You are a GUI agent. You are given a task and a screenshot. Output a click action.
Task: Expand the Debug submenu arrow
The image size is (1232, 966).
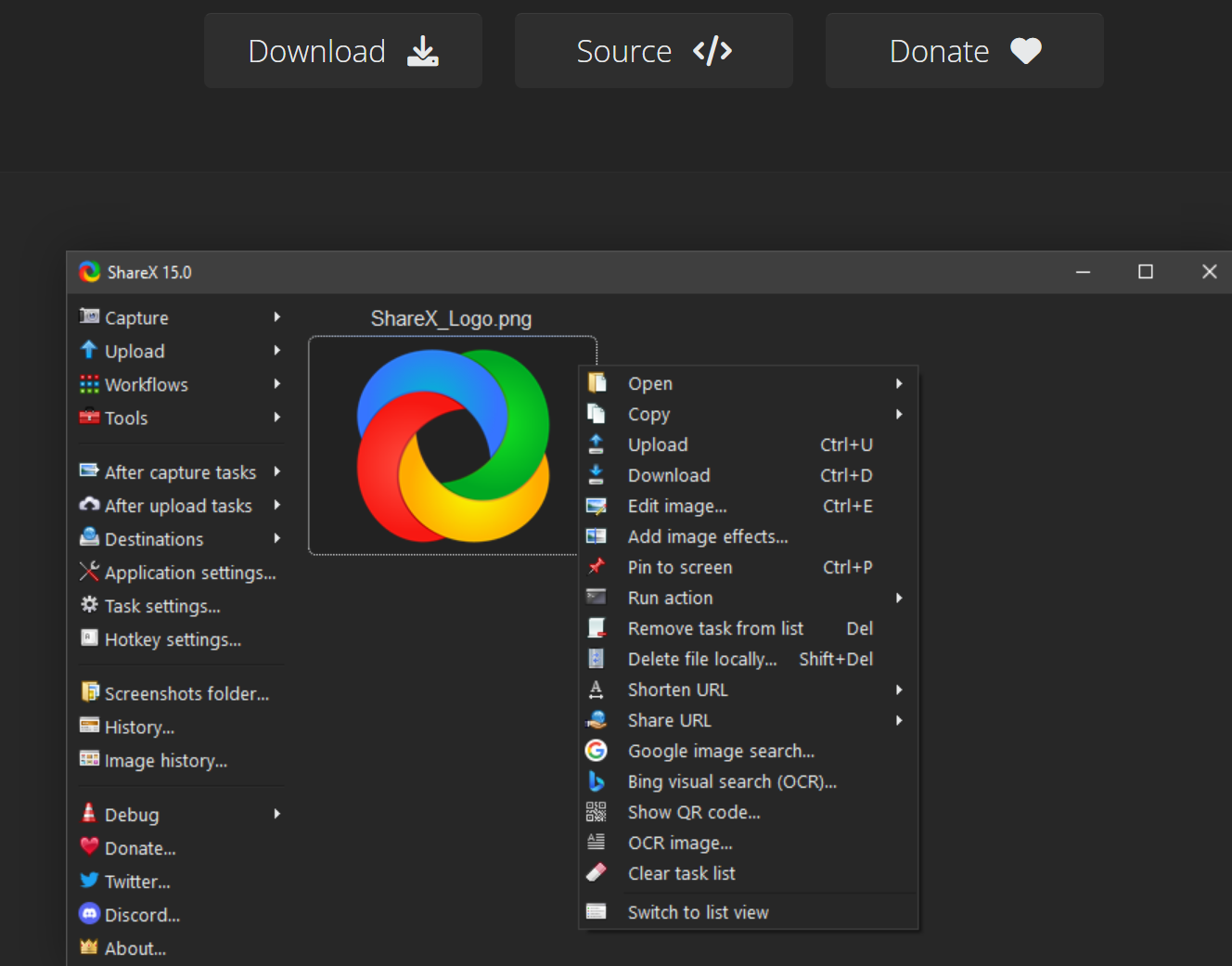(276, 814)
